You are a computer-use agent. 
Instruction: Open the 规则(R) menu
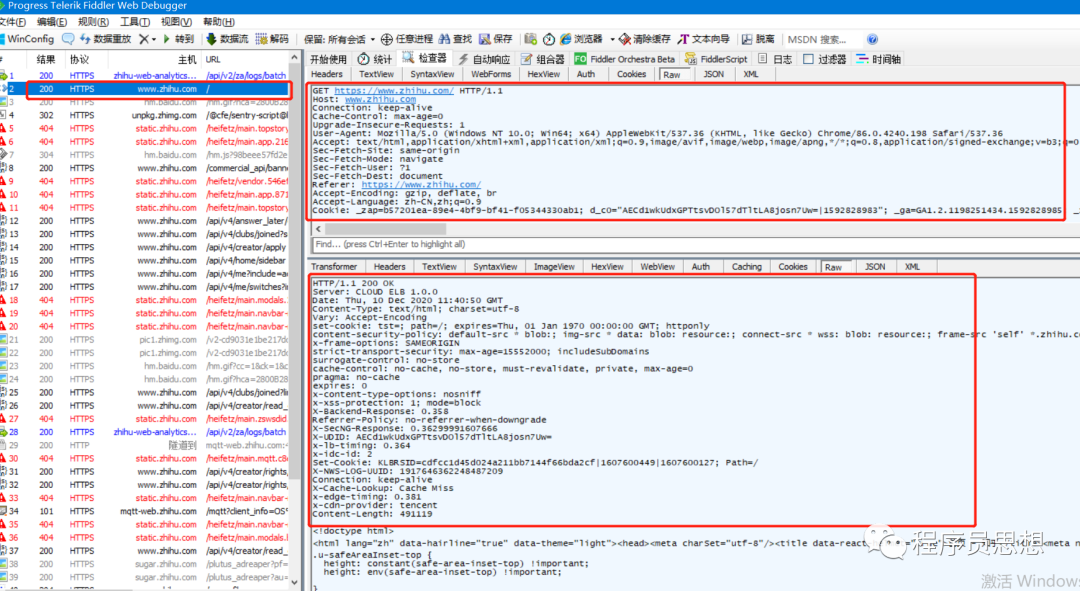[94, 22]
